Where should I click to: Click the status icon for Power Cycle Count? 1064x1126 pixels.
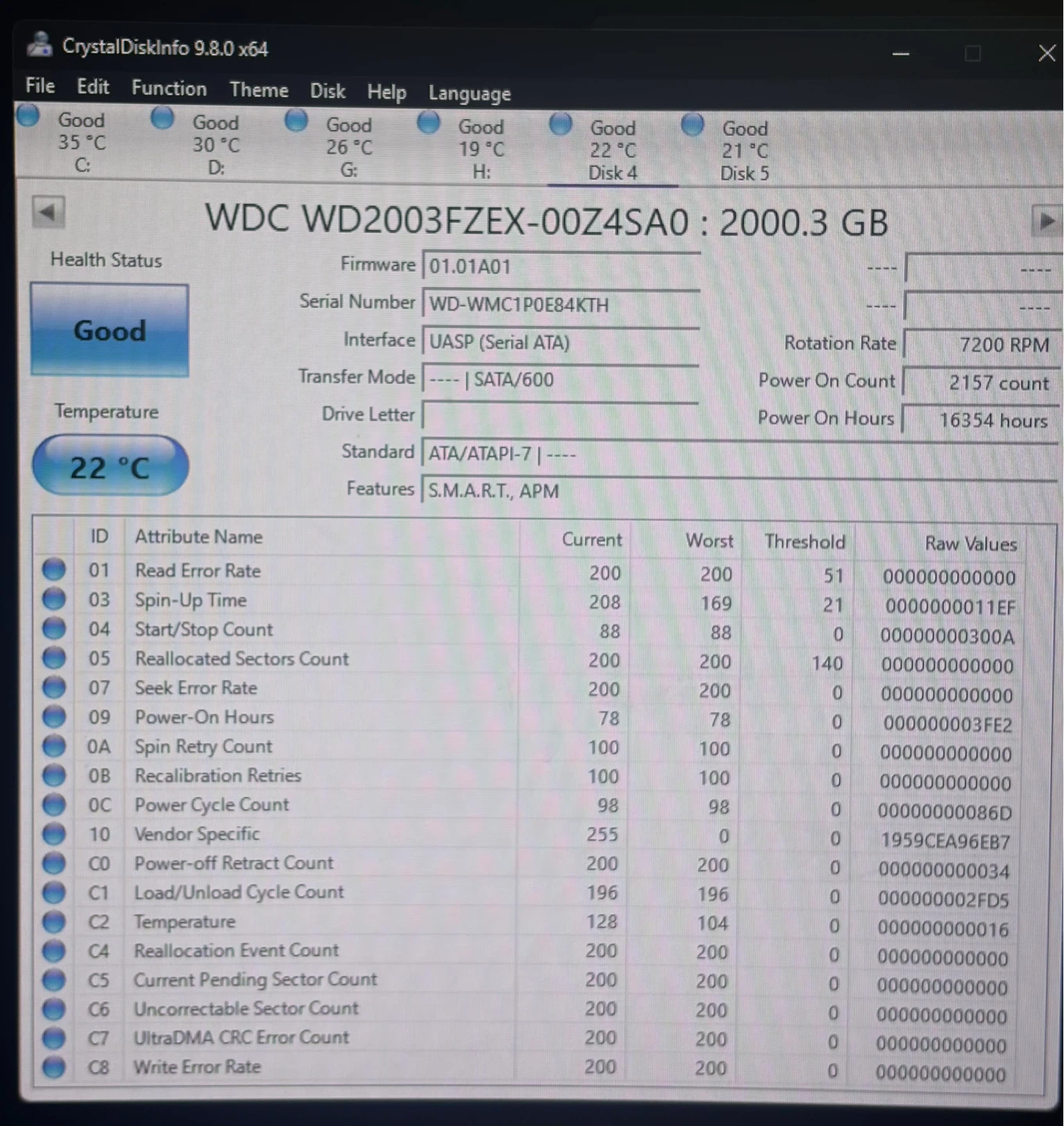(x=54, y=804)
